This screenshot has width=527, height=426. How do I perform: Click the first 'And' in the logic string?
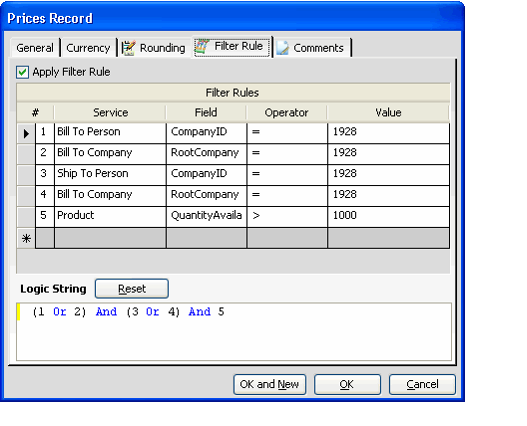tap(106, 312)
